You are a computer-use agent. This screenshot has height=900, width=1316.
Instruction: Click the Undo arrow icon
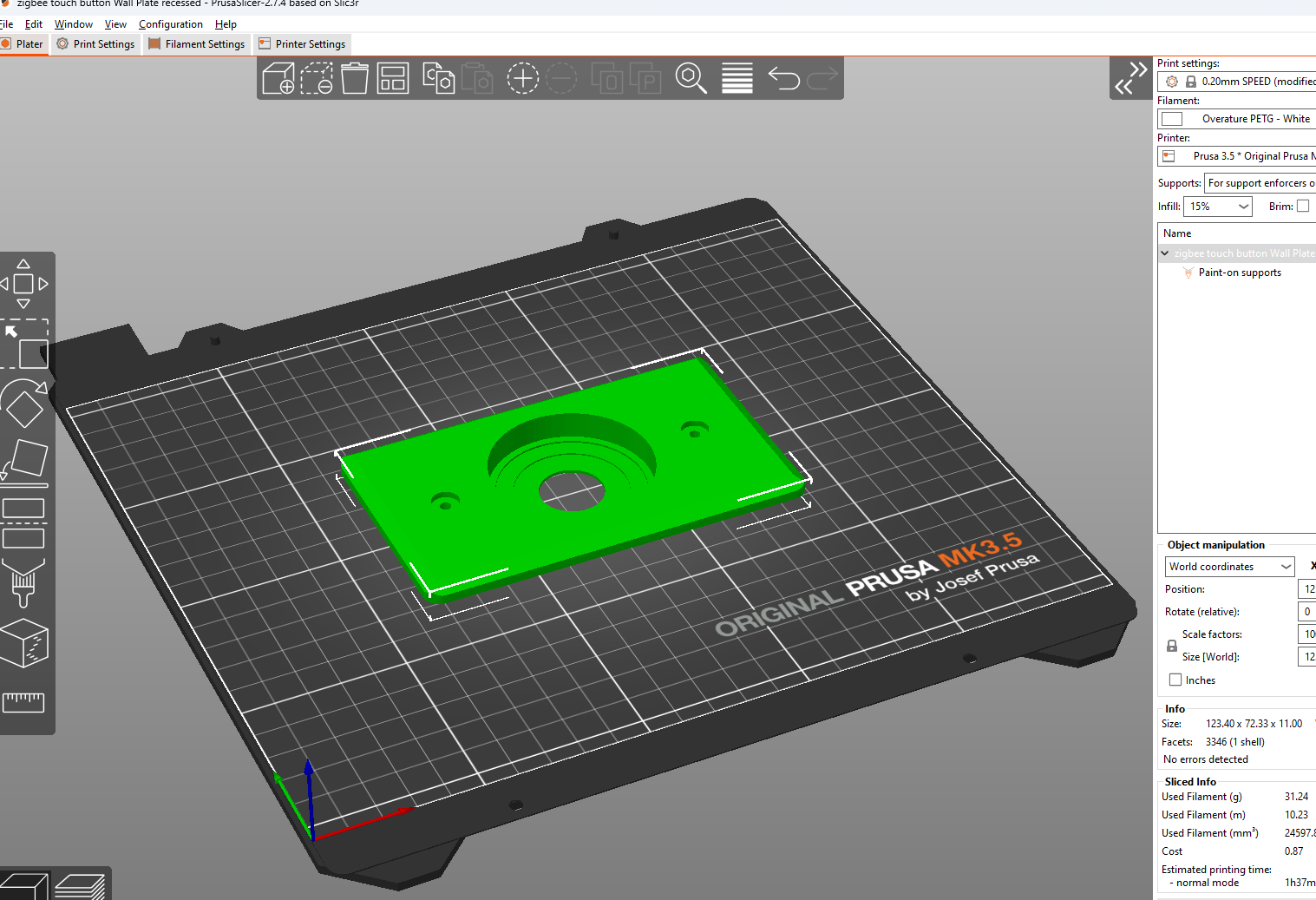pos(783,79)
